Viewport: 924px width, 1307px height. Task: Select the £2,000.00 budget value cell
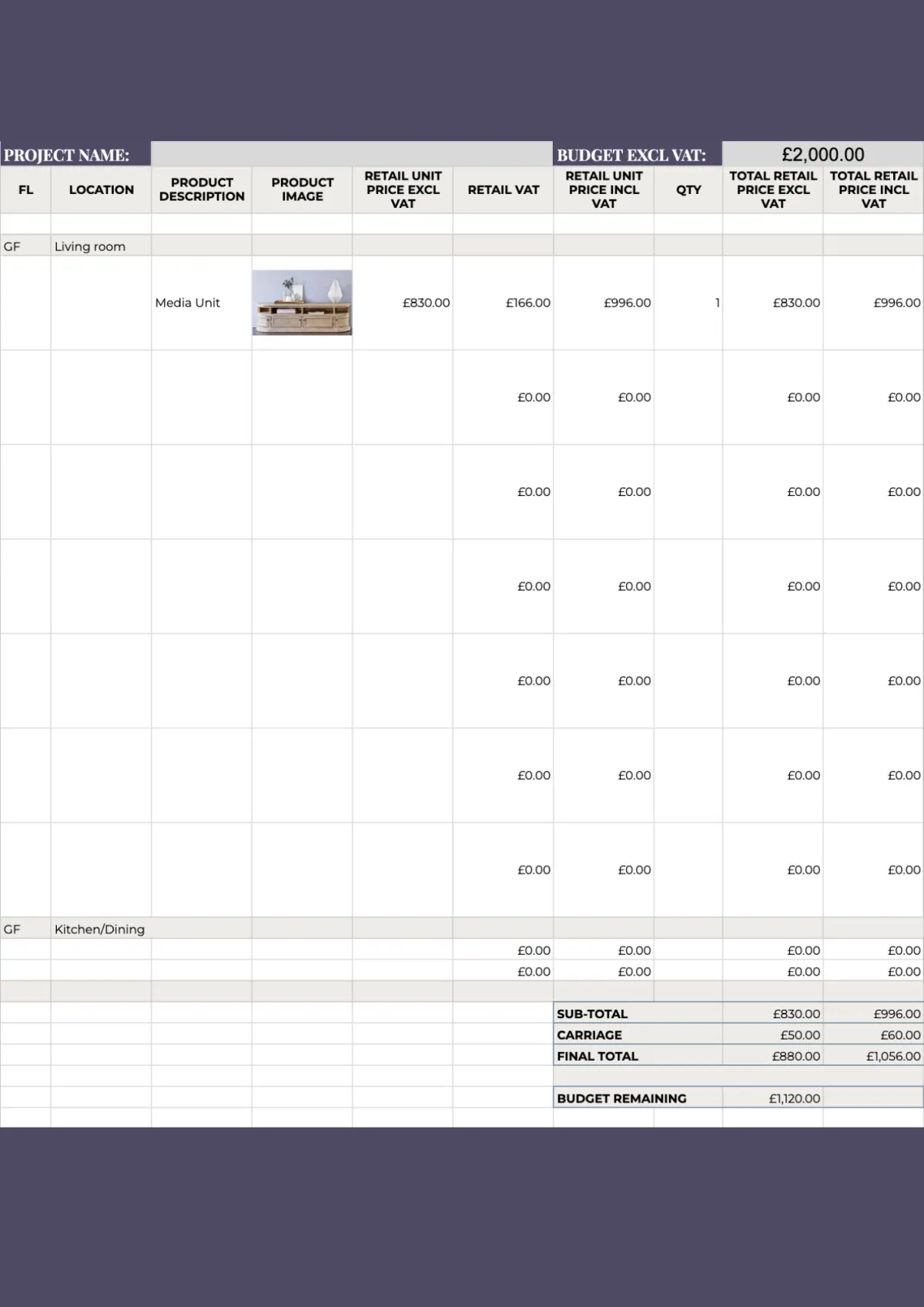[x=823, y=154]
